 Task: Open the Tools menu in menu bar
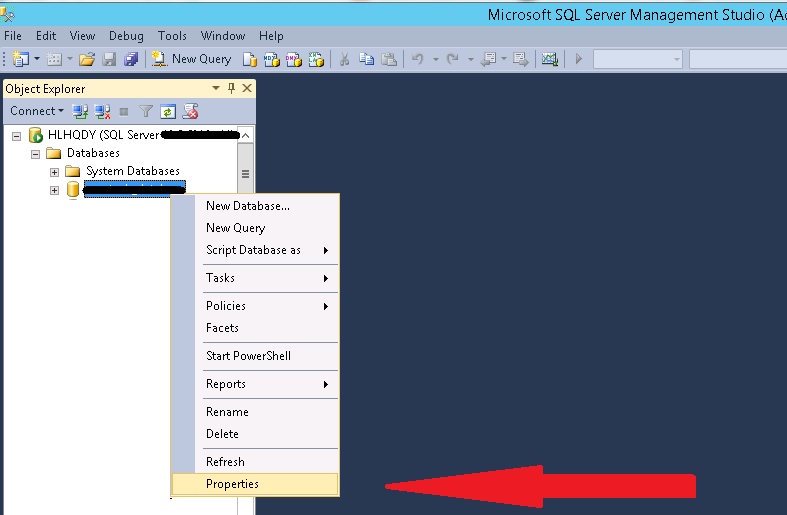tap(172, 36)
